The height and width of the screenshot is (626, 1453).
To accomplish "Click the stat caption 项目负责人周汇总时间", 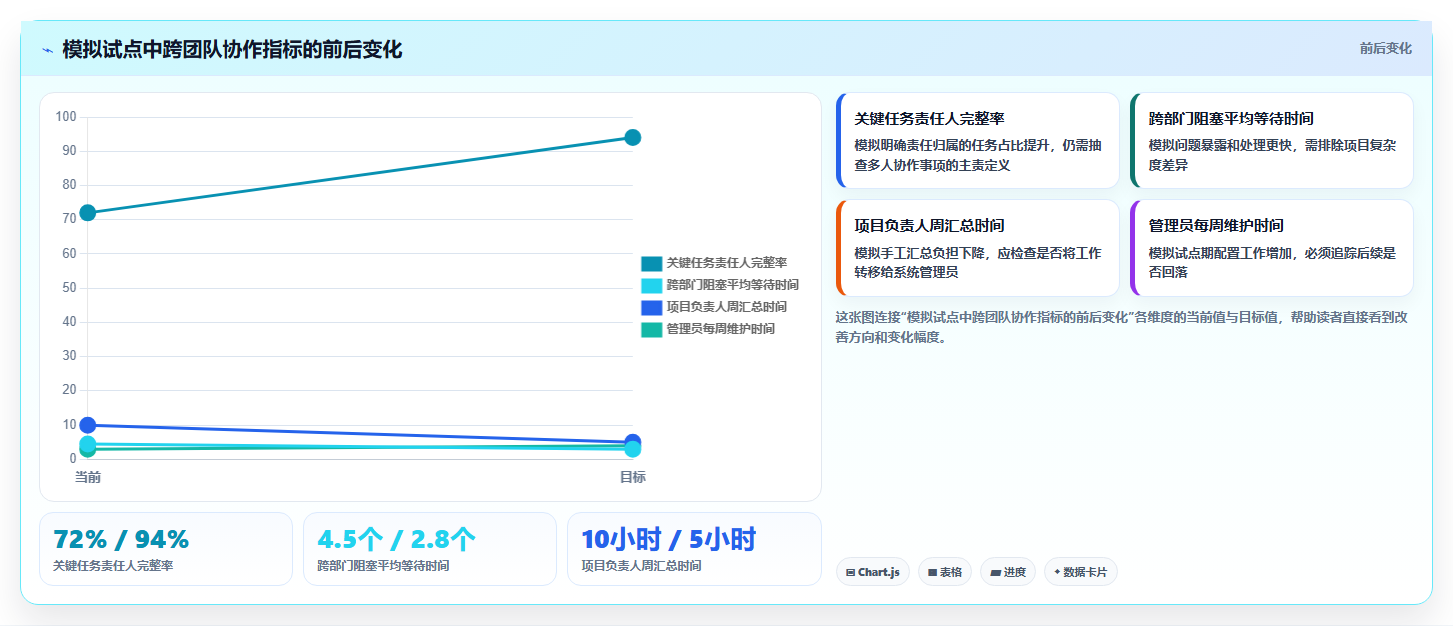I will (641, 566).
